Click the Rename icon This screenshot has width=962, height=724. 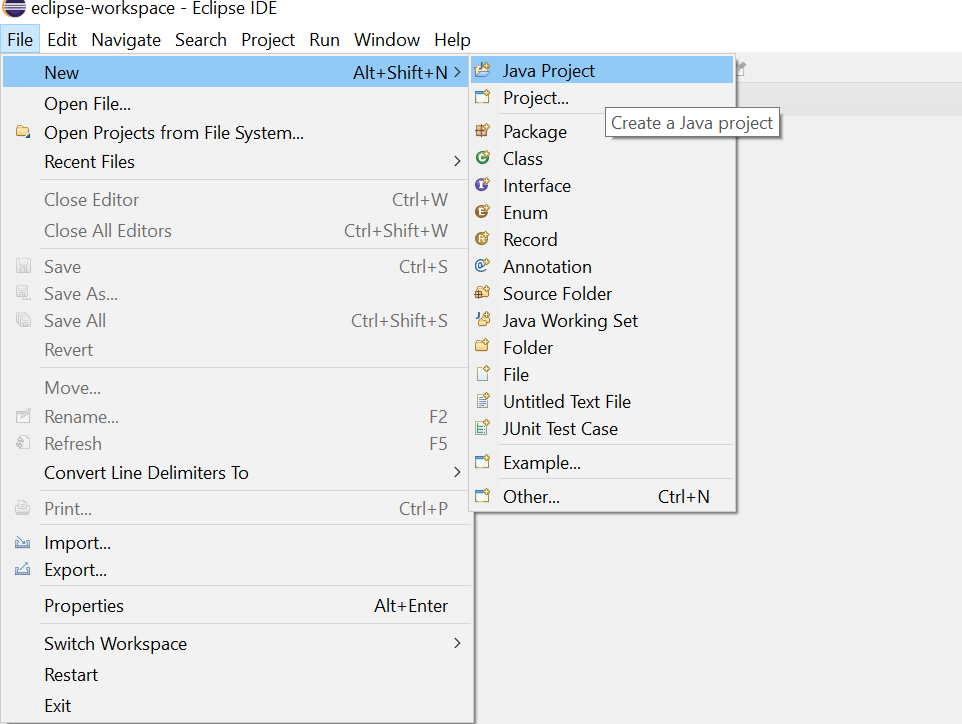(23, 416)
